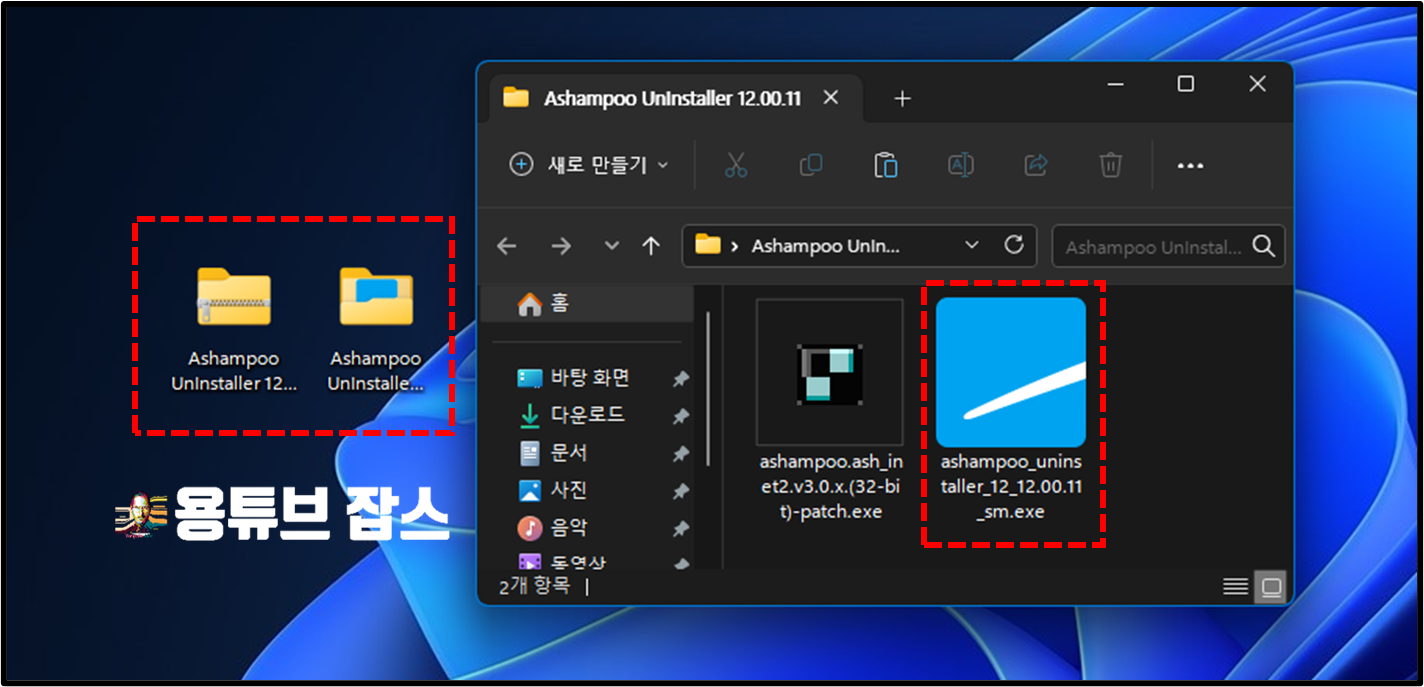Image resolution: width=1424 pixels, height=687 pixels.
Task: Open 다운로드 in navigation pane
Action: click(x=588, y=414)
